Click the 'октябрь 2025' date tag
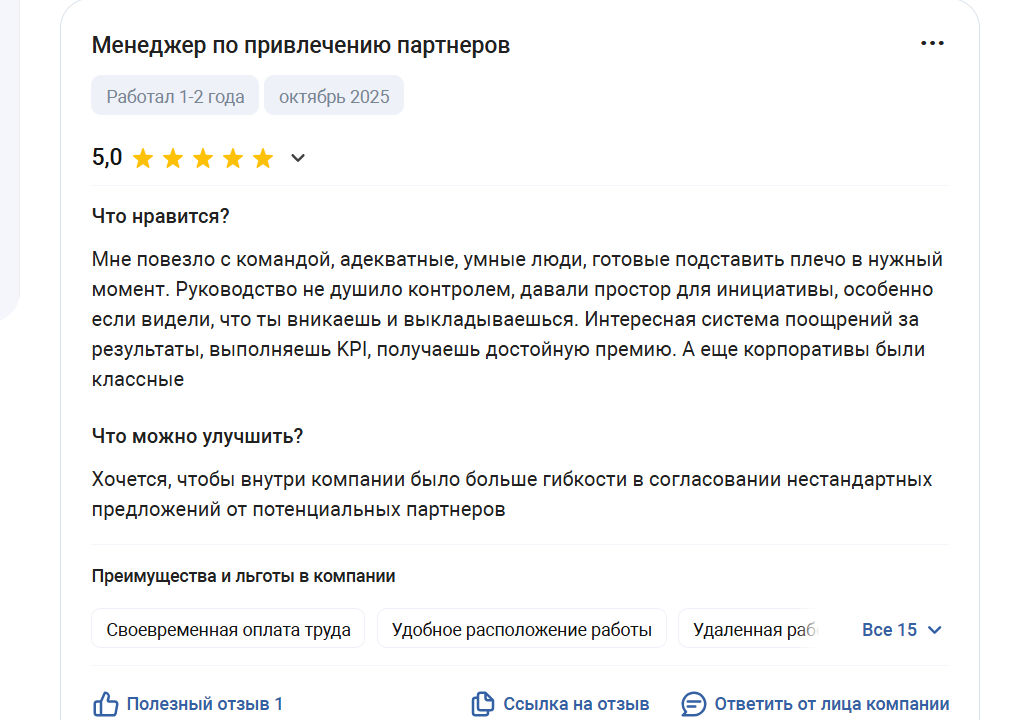1034x720 pixels. [x=334, y=97]
